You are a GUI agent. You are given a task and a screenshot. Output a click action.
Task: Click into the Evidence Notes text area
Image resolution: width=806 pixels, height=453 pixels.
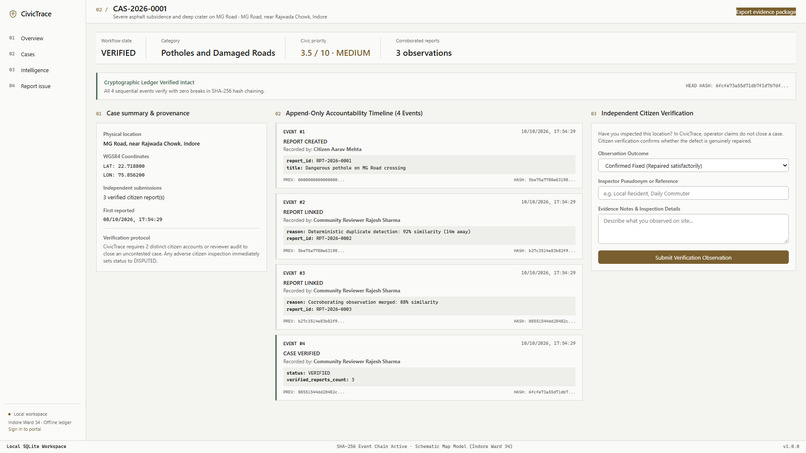click(x=693, y=228)
